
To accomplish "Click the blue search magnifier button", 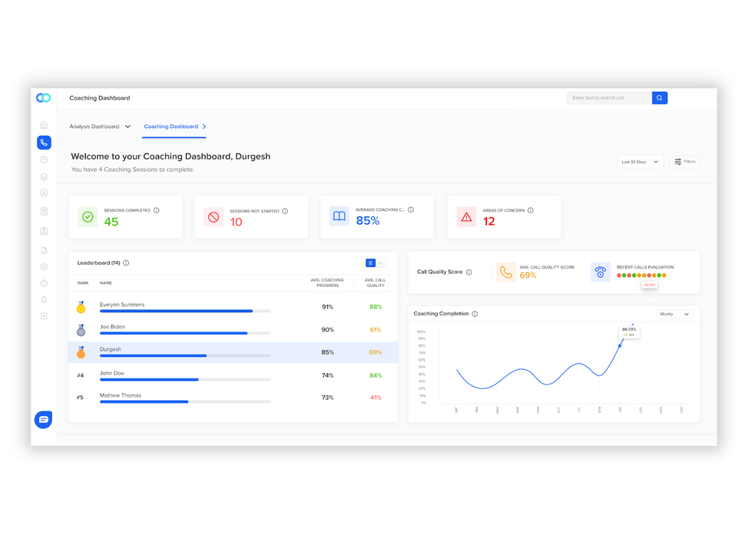I will (x=660, y=98).
